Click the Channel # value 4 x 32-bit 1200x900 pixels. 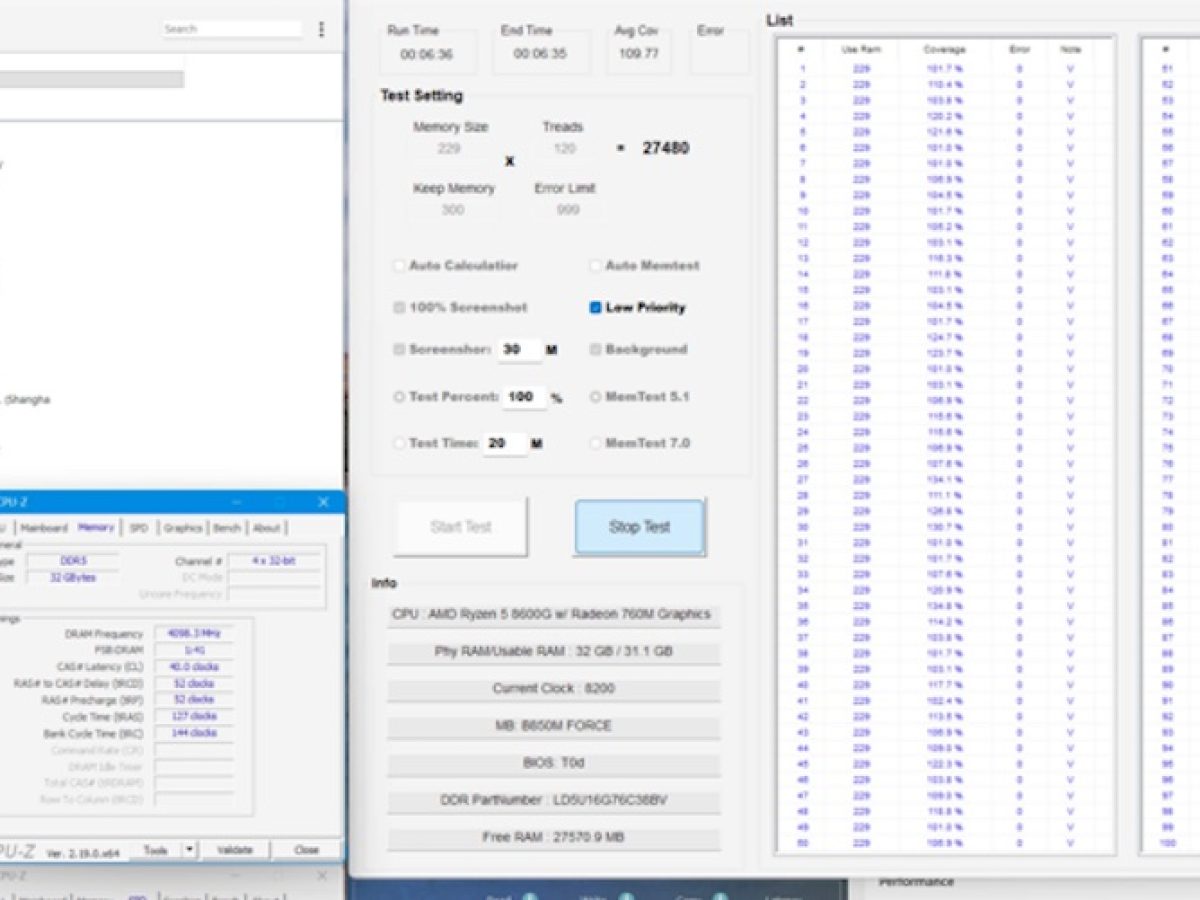click(274, 561)
